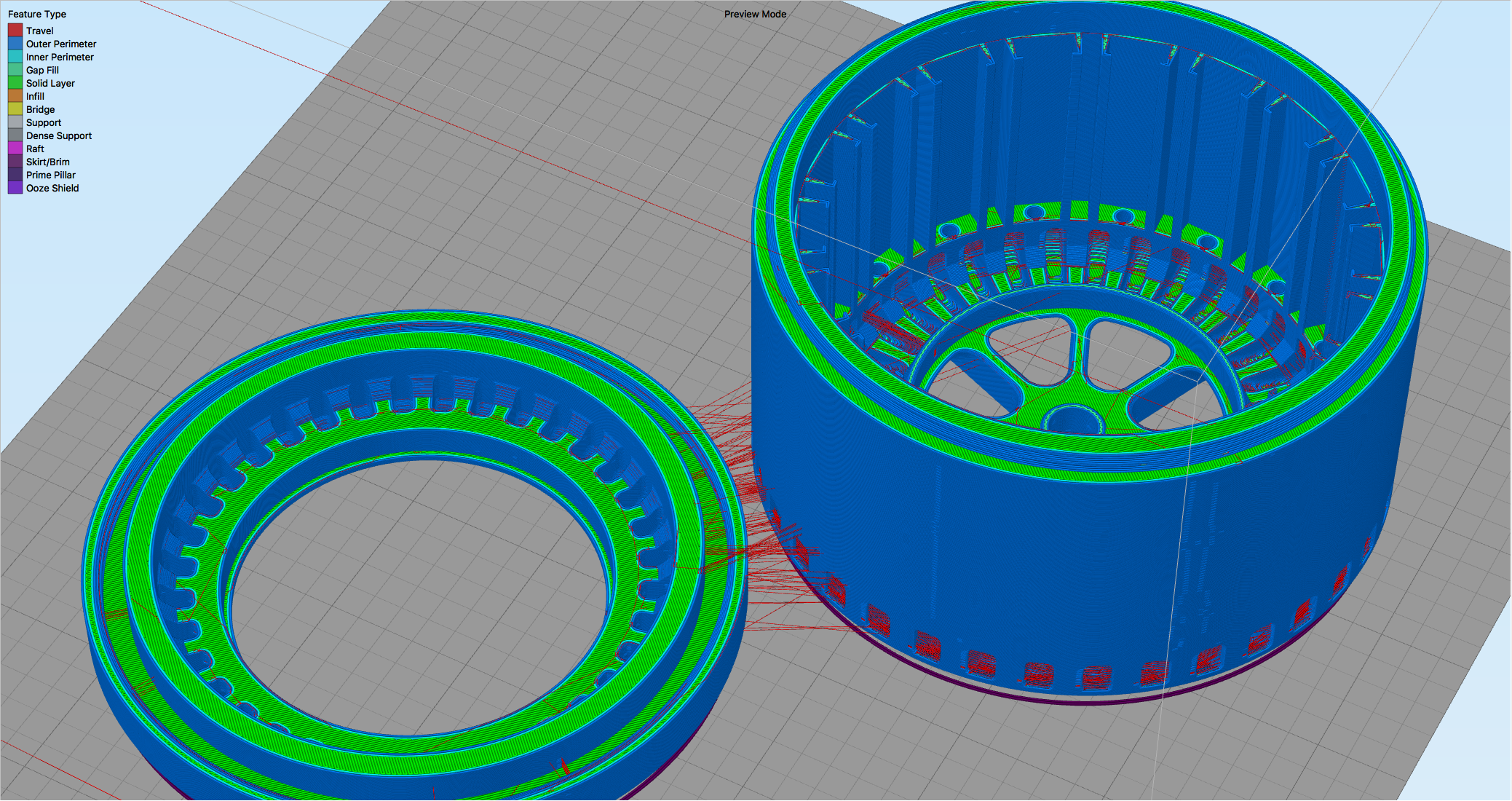Click the Gap Fill legend swatch
The image size is (1512, 801).
[x=15, y=70]
